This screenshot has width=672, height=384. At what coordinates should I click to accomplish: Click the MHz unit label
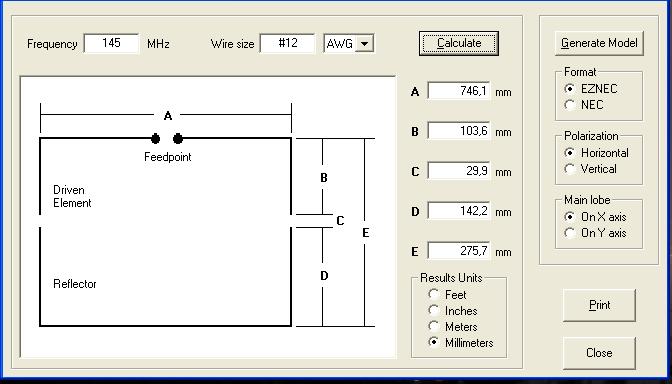click(158, 44)
